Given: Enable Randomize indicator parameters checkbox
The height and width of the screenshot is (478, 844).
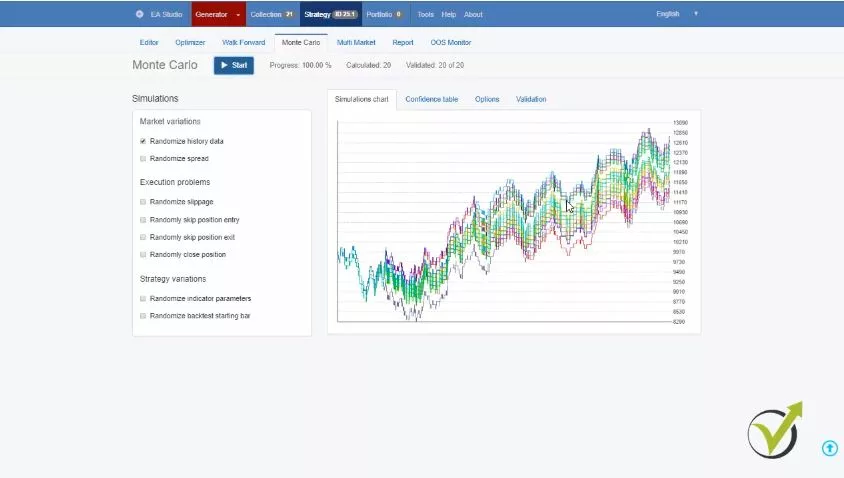Looking at the screenshot, I should point(143,299).
